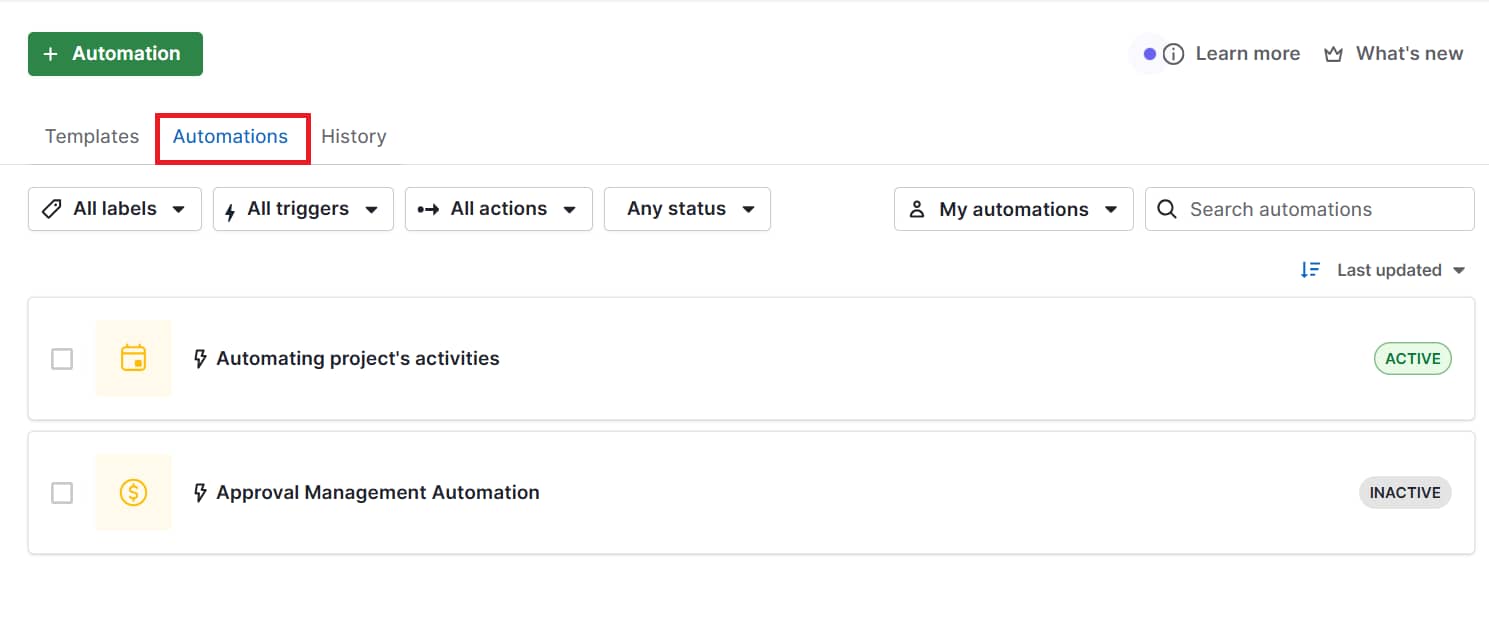
Task: Click the info circle icon beside Learn more
Action: (x=1175, y=54)
